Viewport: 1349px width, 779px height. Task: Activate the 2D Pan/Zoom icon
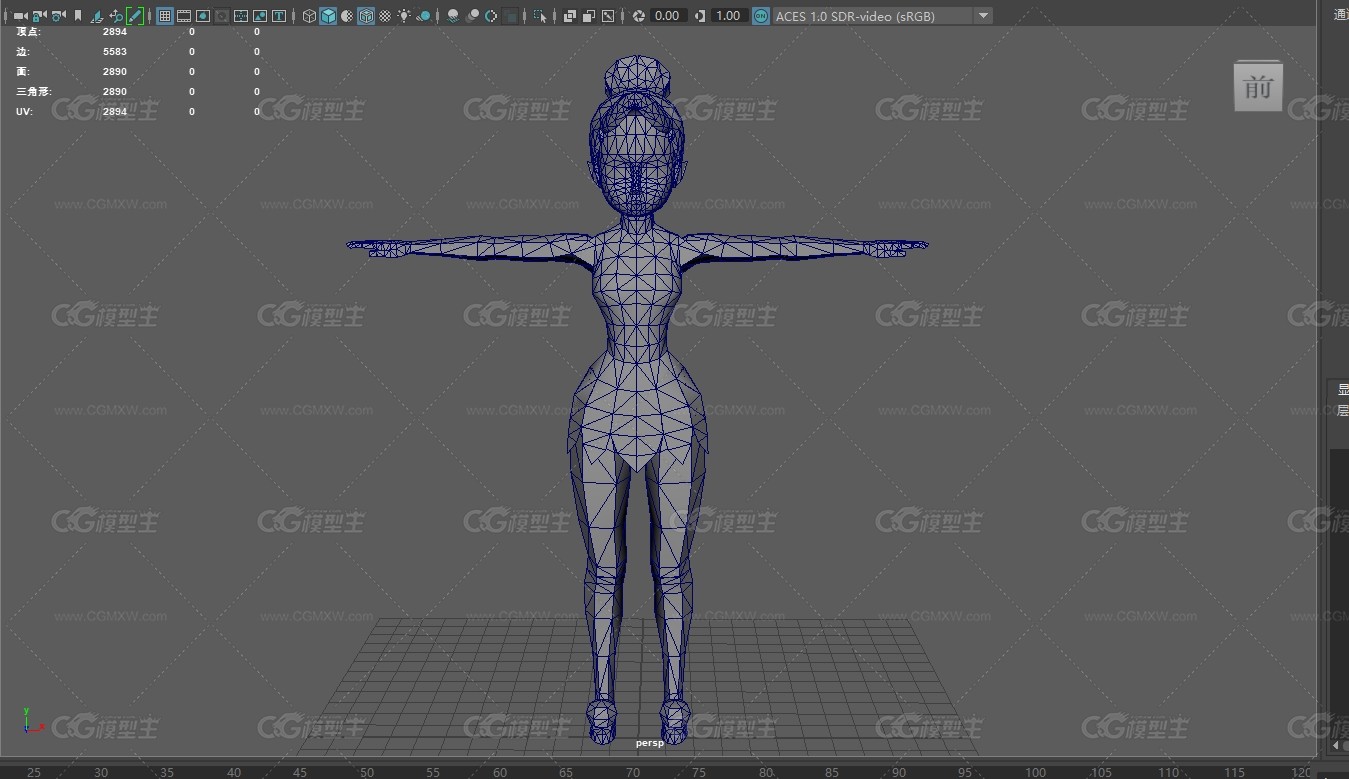[x=116, y=16]
